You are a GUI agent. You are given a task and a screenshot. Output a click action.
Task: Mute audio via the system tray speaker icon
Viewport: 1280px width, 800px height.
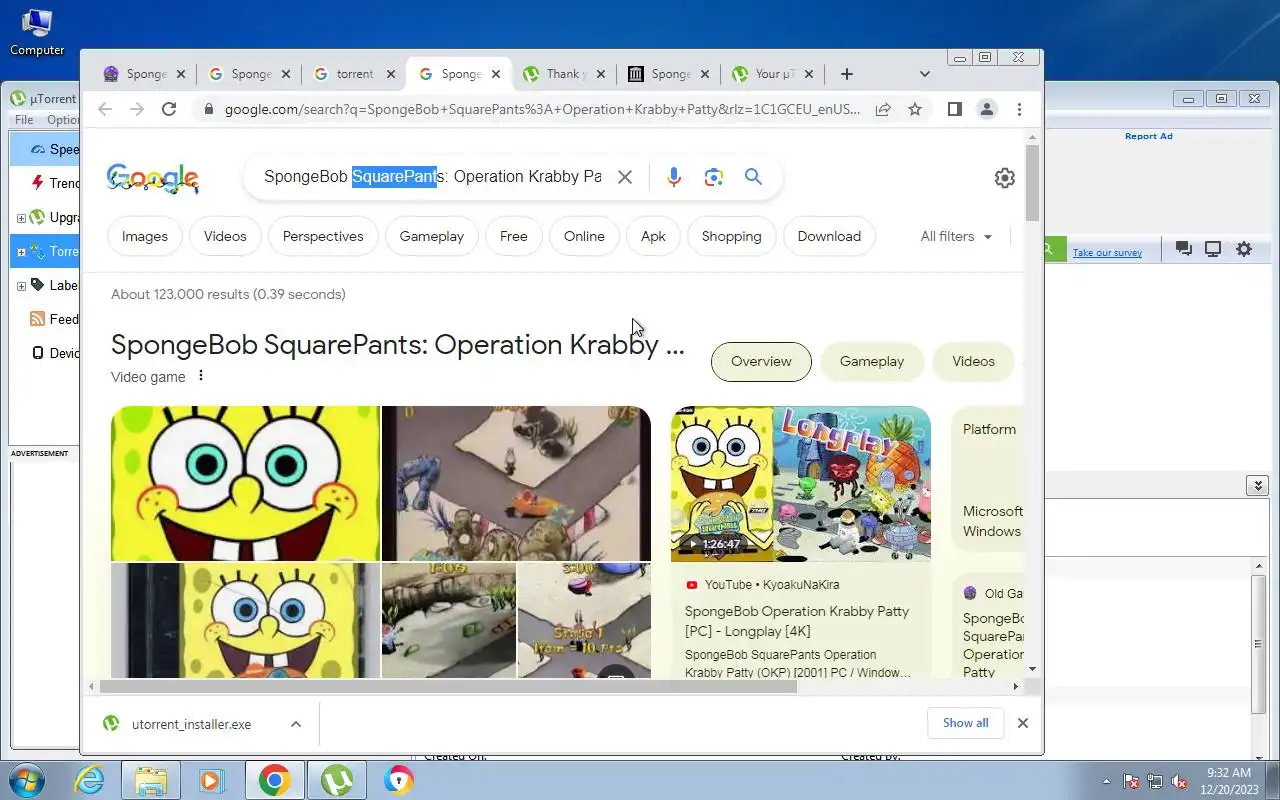coord(1179,781)
